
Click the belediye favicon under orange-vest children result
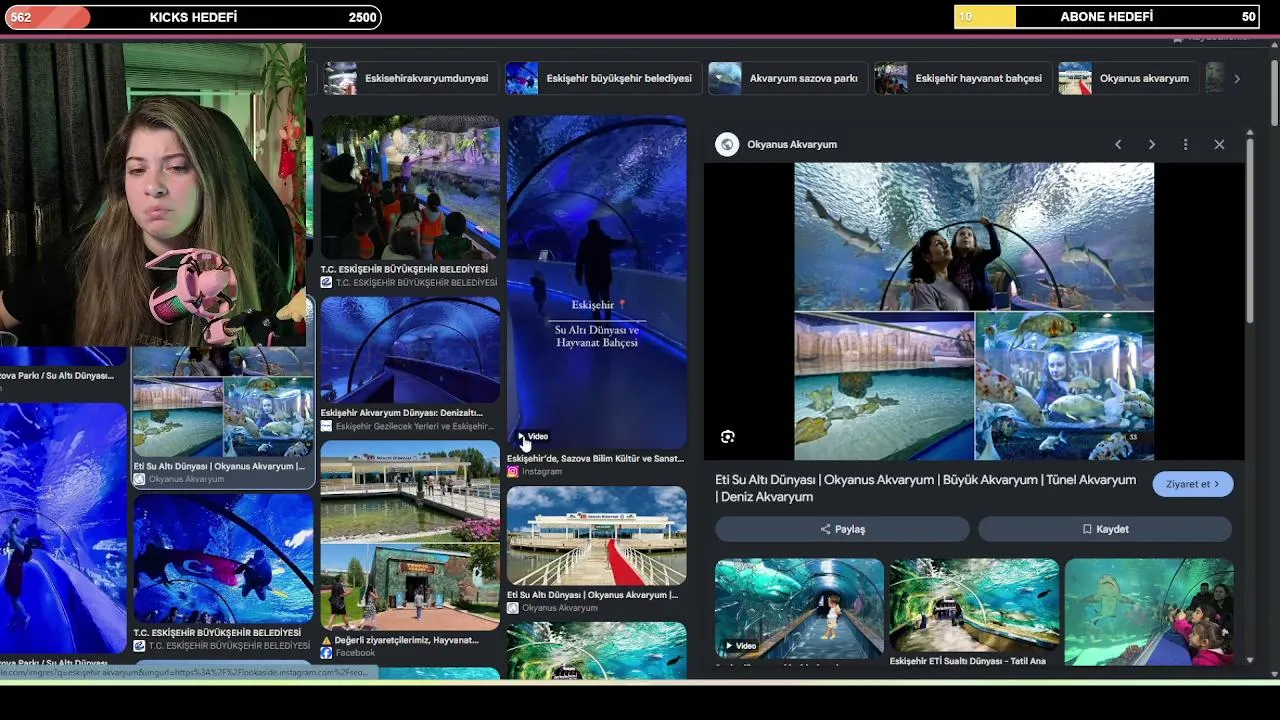[326, 283]
